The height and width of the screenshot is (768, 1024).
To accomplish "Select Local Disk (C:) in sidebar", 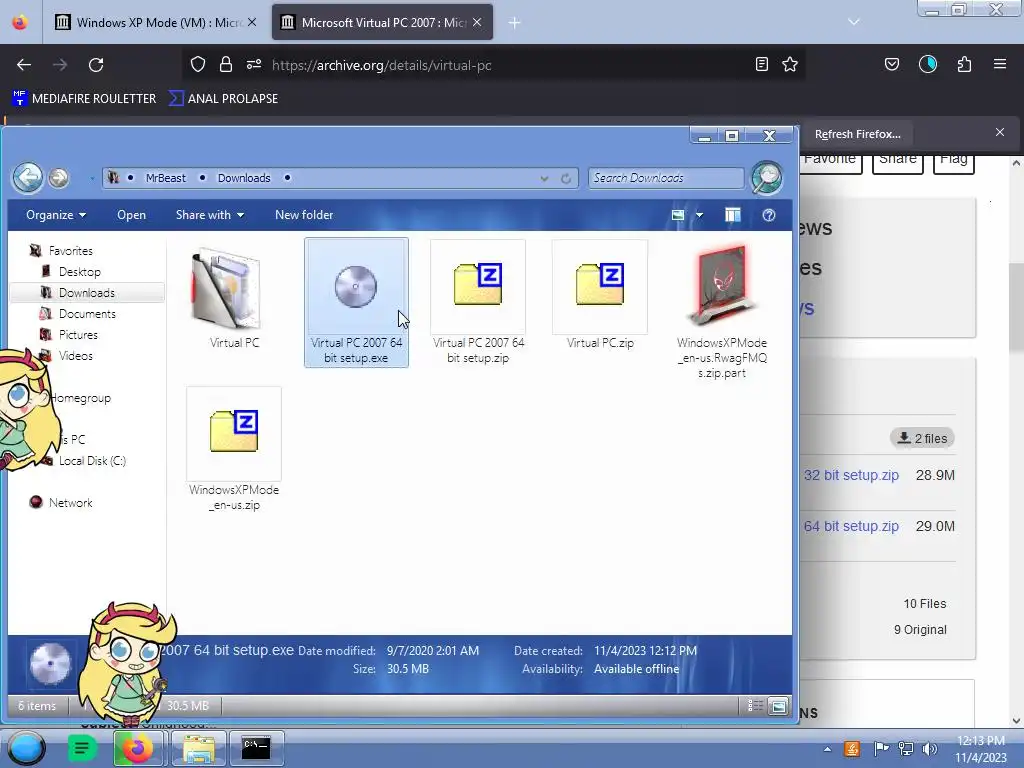I will pyautogui.click(x=92, y=460).
